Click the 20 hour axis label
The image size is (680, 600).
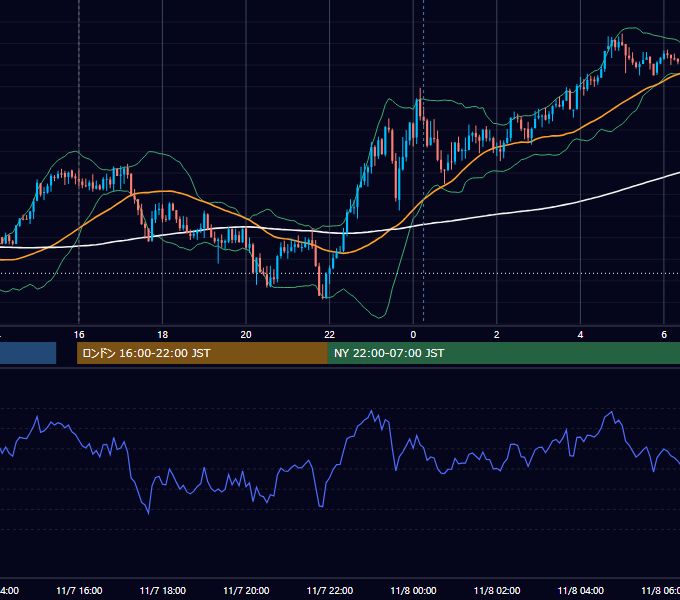[x=246, y=335]
